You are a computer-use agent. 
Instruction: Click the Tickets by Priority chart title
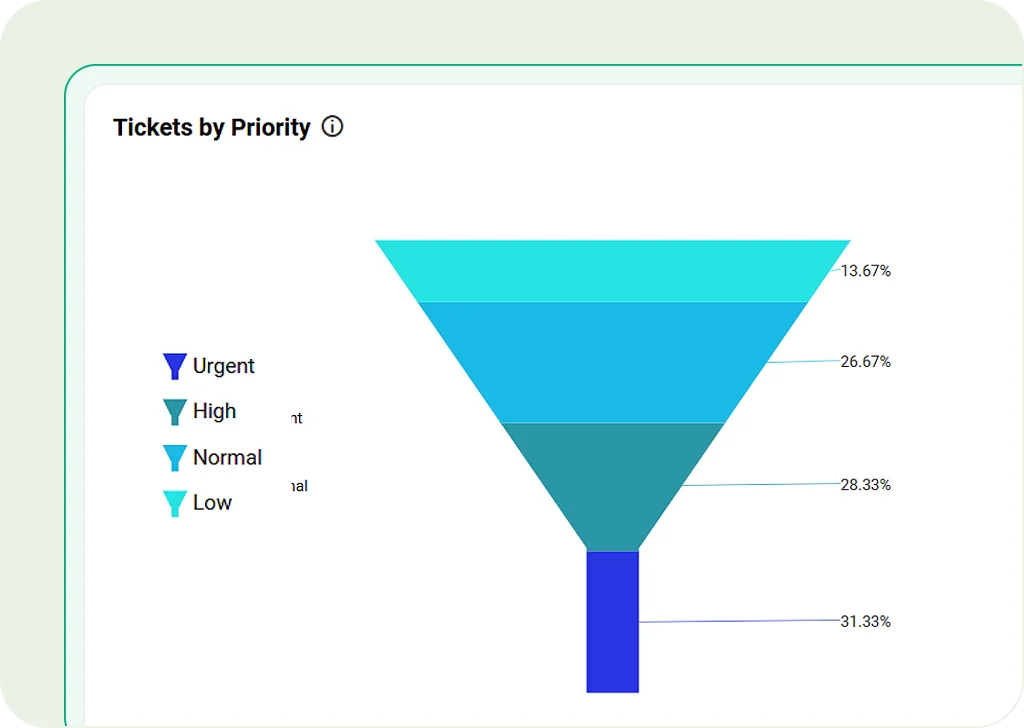coord(212,127)
